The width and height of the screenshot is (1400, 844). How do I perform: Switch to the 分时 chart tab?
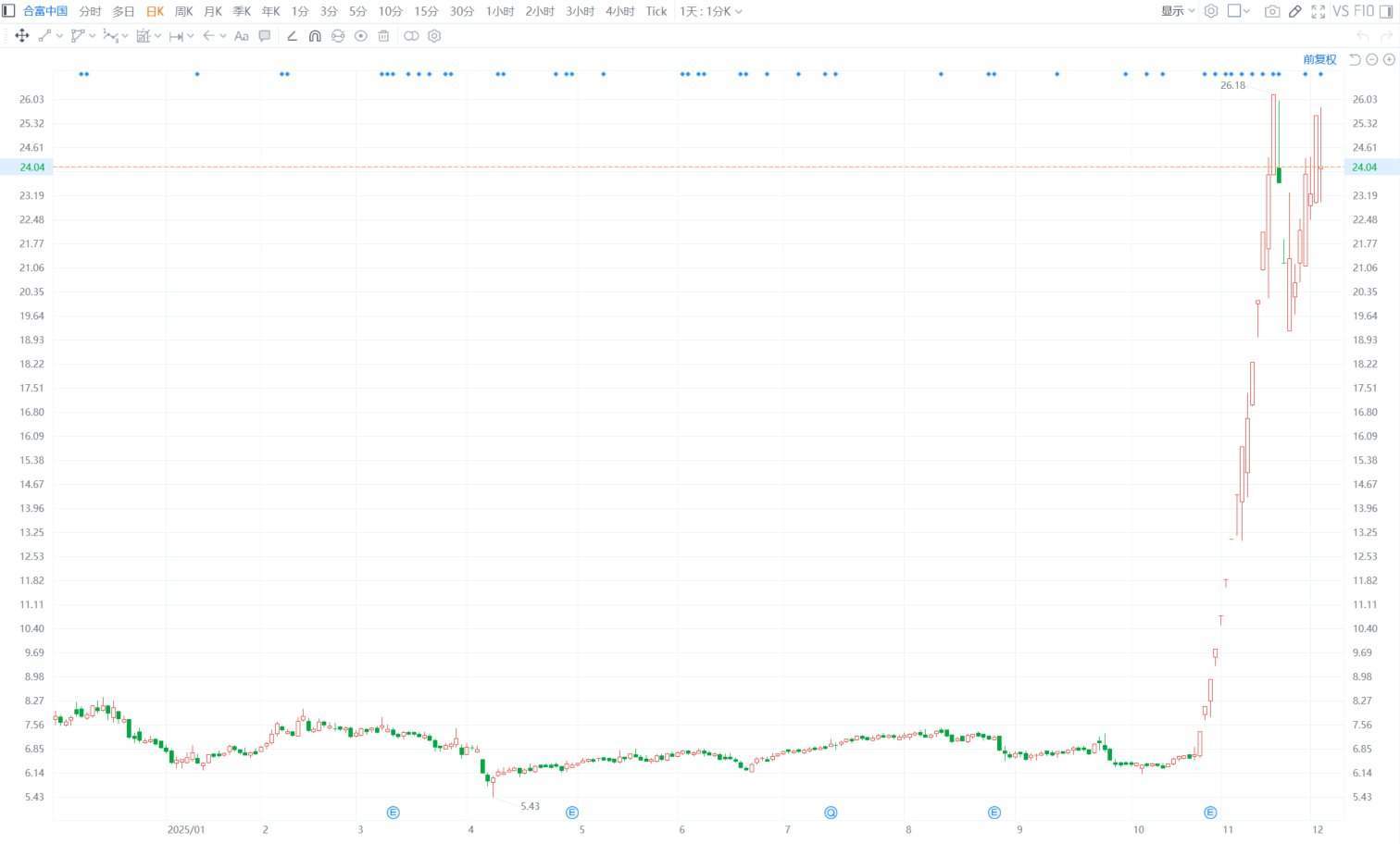90,11
